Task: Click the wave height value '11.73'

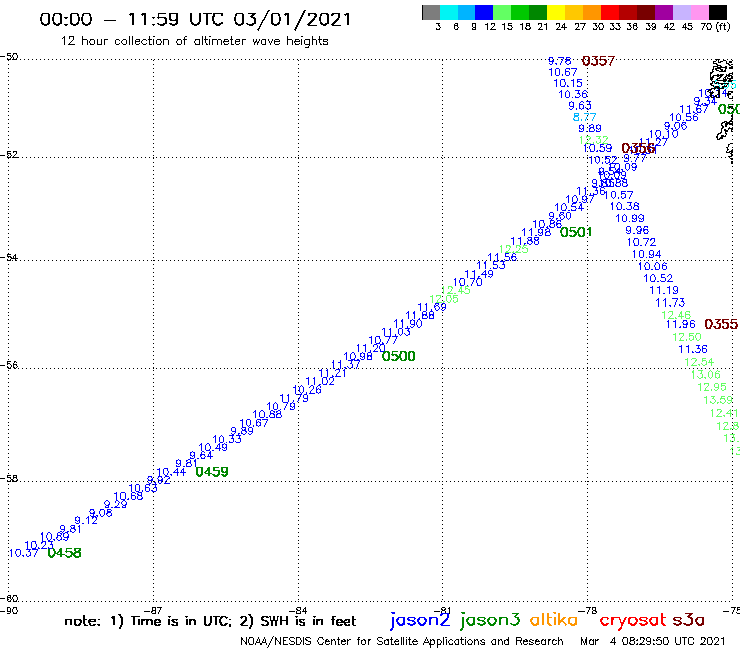Action: (x=670, y=303)
